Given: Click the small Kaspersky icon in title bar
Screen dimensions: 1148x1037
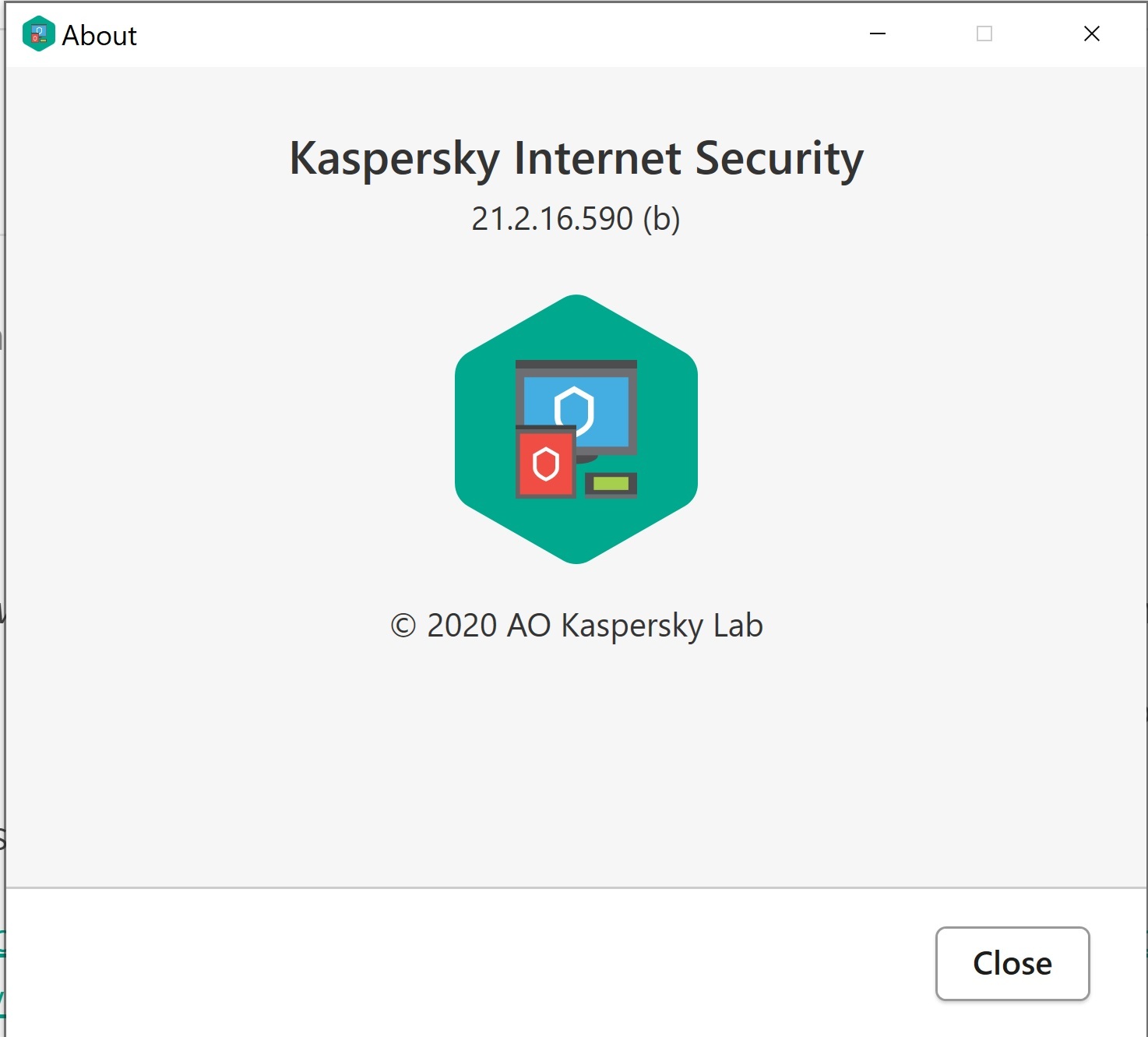Looking at the screenshot, I should (x=38, y=34).
